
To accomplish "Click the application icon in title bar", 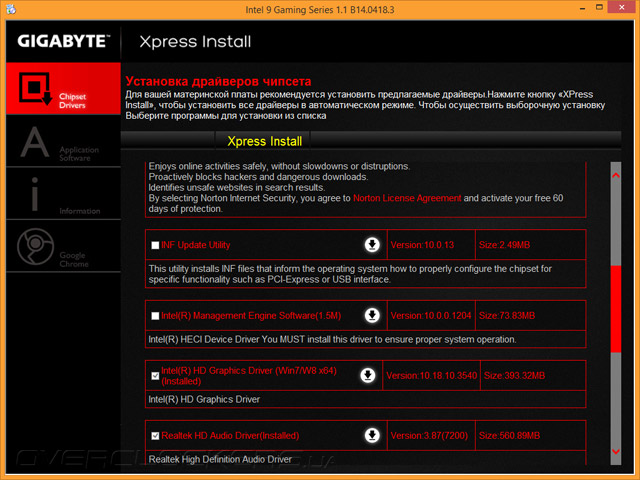I will coord(11,9).
